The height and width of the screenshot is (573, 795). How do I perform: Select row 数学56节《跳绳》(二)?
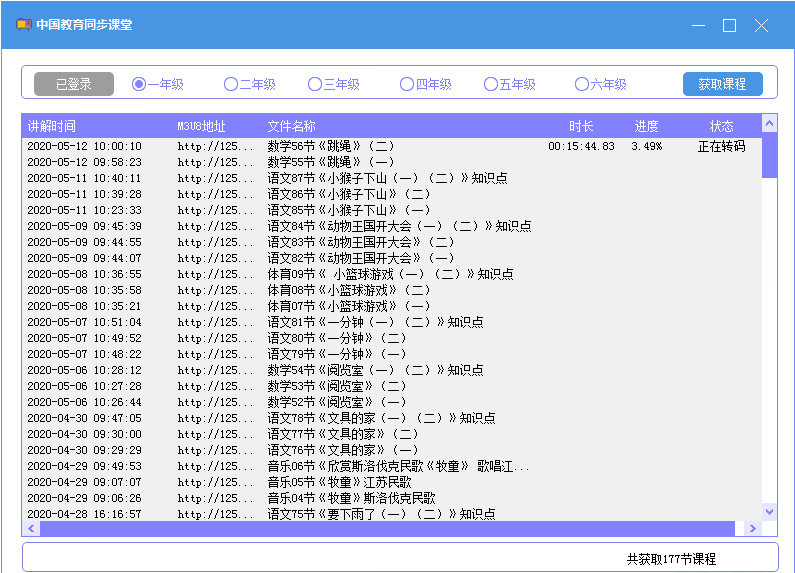pyautogui.click(x=391, y=146)
